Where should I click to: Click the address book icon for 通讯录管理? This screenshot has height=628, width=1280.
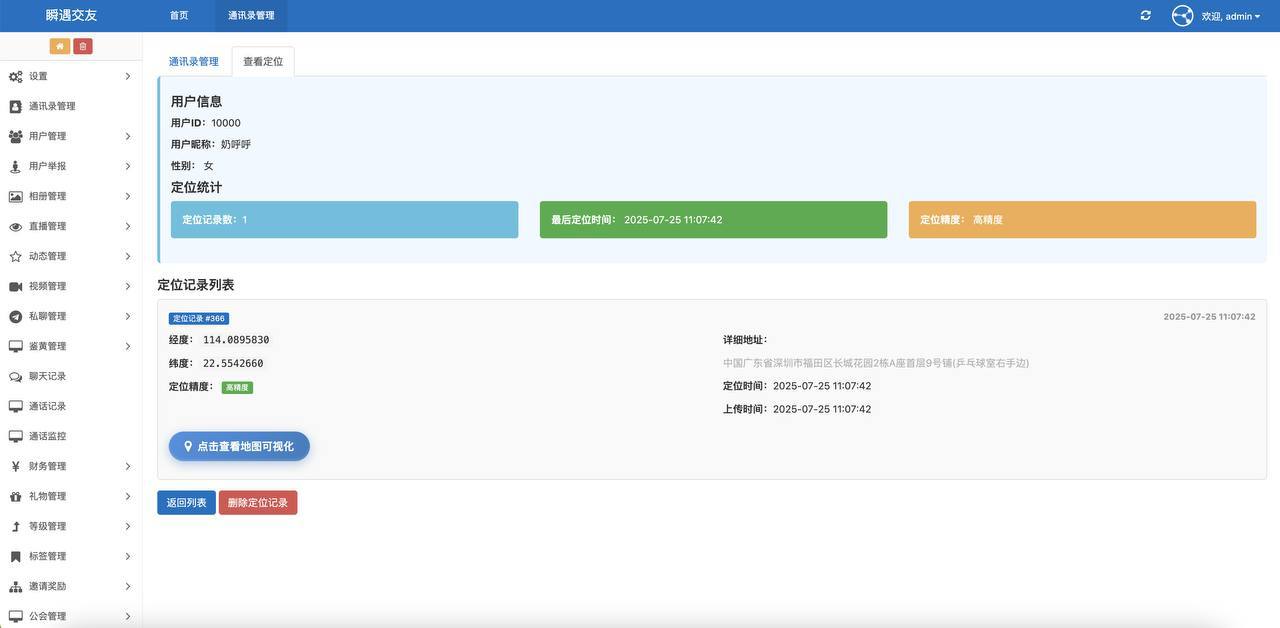click(x=15, y=106)
